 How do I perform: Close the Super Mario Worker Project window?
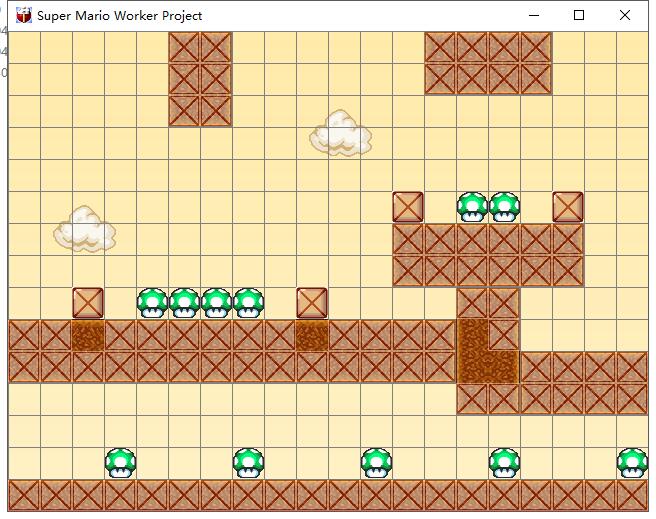tap(625, 15)
